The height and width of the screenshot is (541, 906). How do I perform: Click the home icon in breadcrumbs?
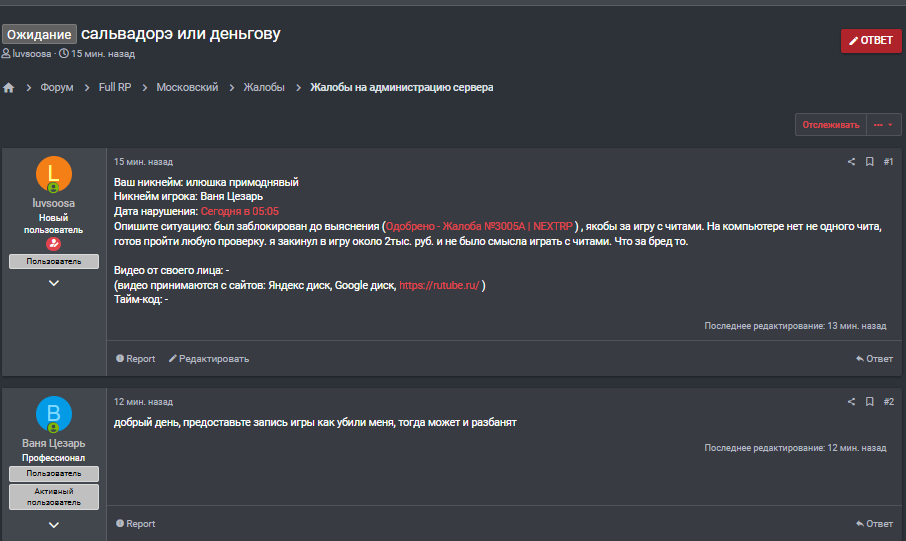[9, 88]
